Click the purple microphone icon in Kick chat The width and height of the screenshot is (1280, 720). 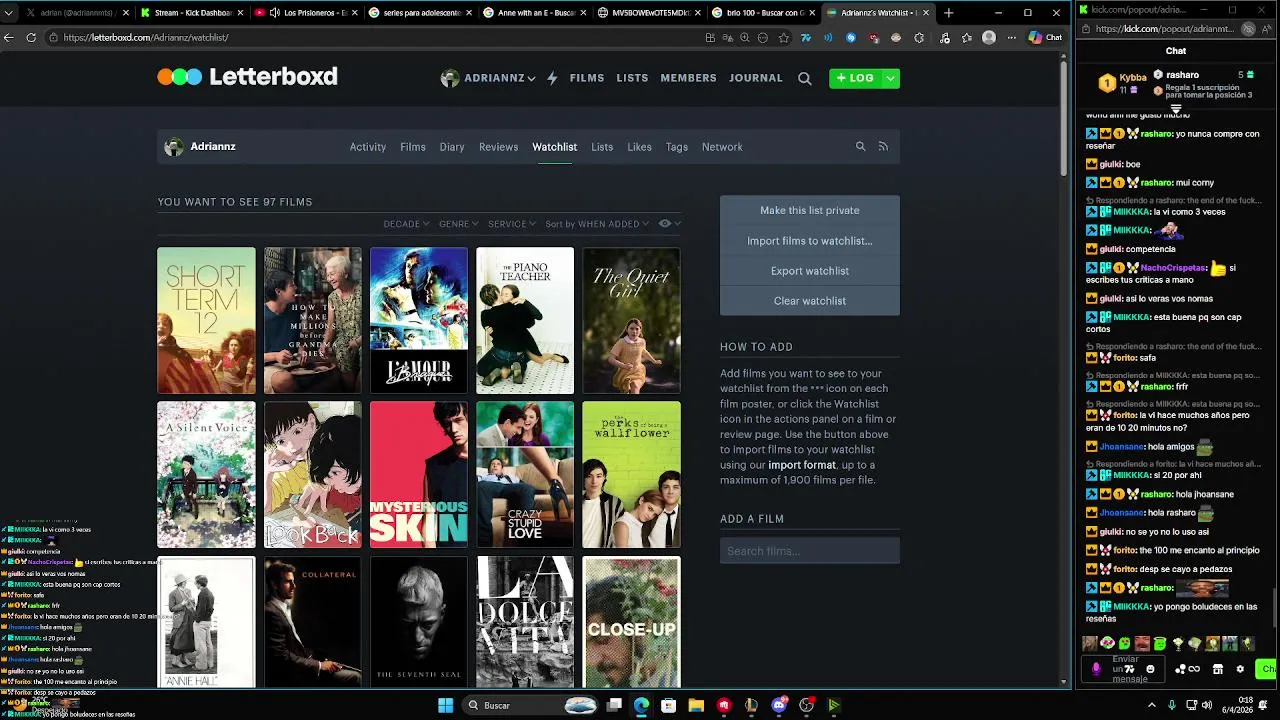[1096, 669]
